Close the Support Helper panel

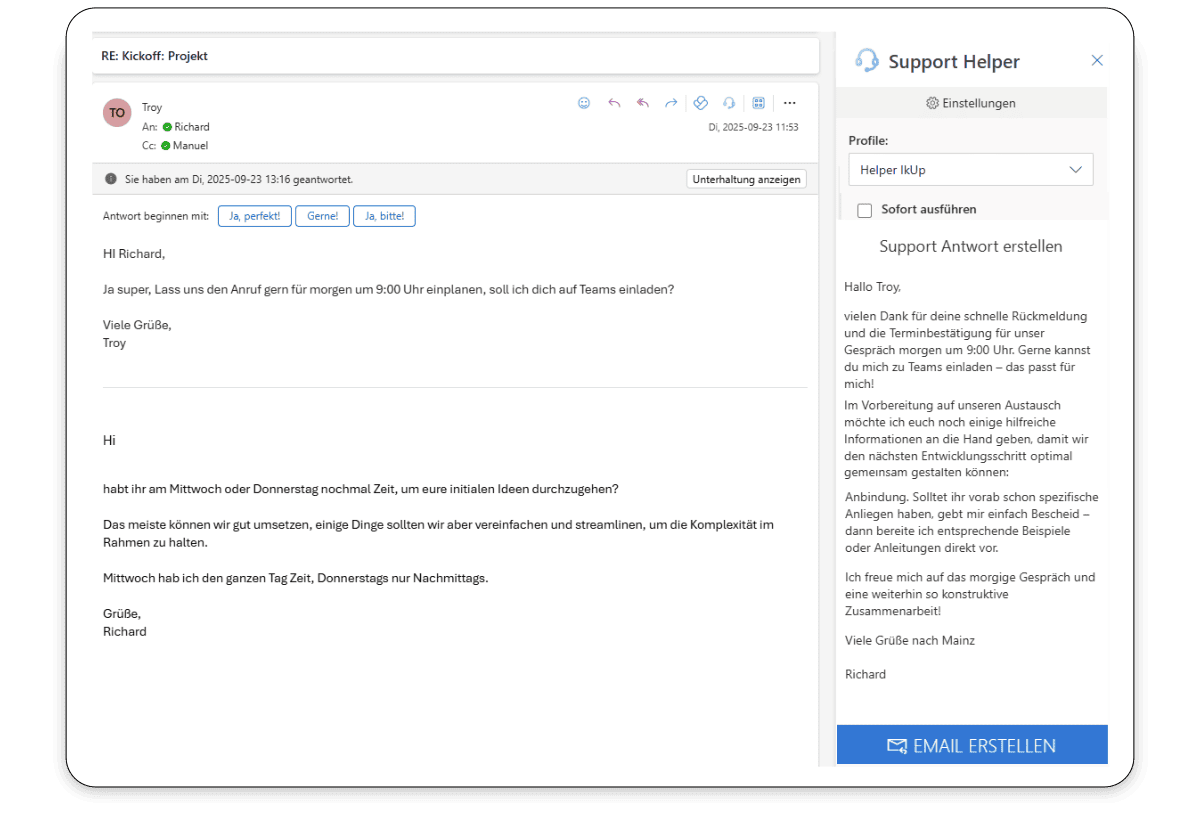tap(1097, 60)
